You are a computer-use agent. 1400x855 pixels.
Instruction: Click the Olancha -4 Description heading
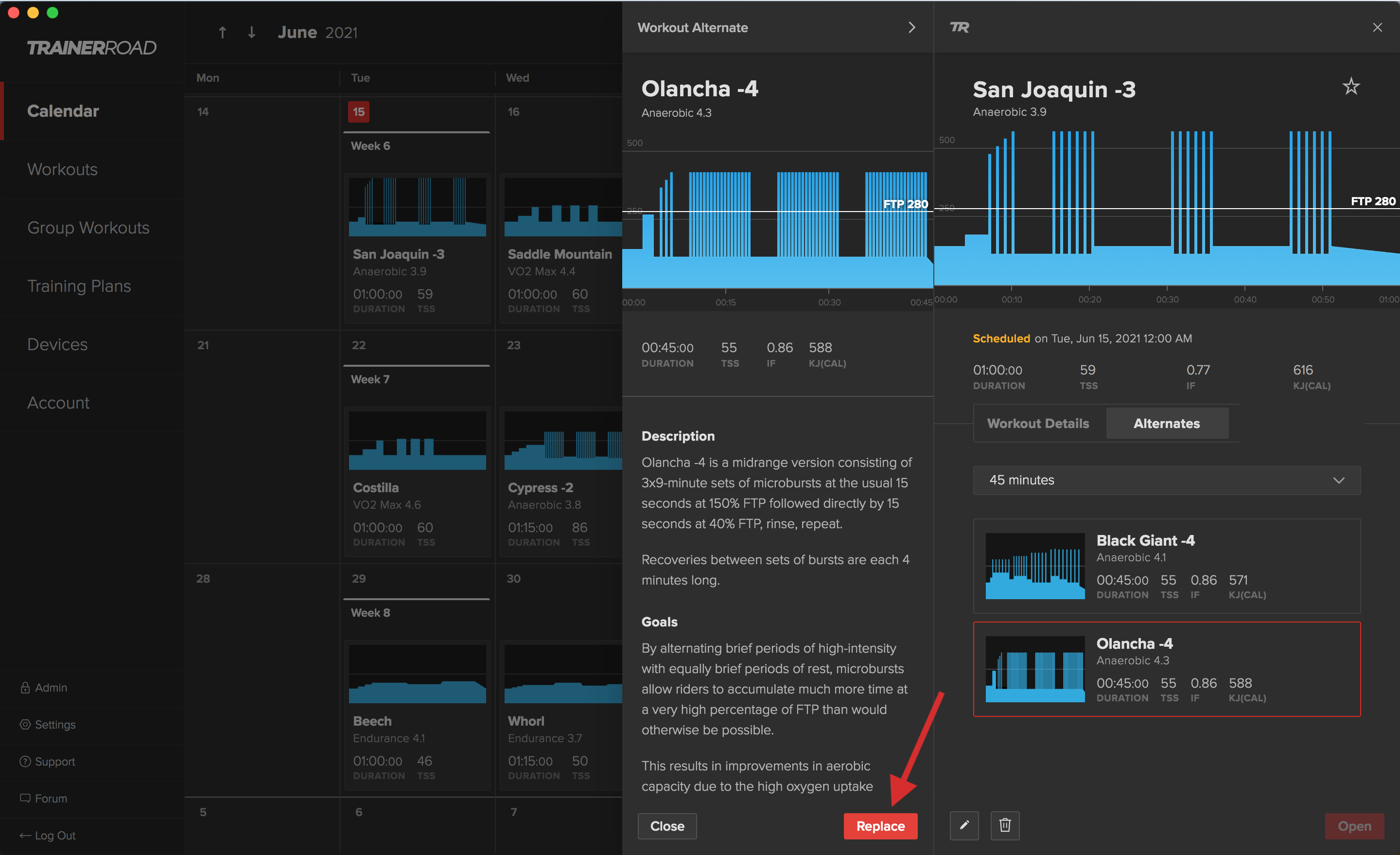(678, 436)
